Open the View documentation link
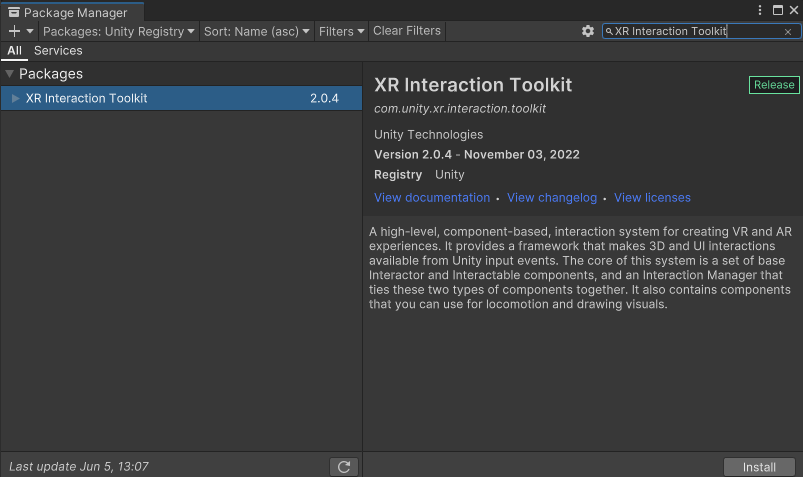The height and width of the screenshot is (477, 803). pos(432,198)
